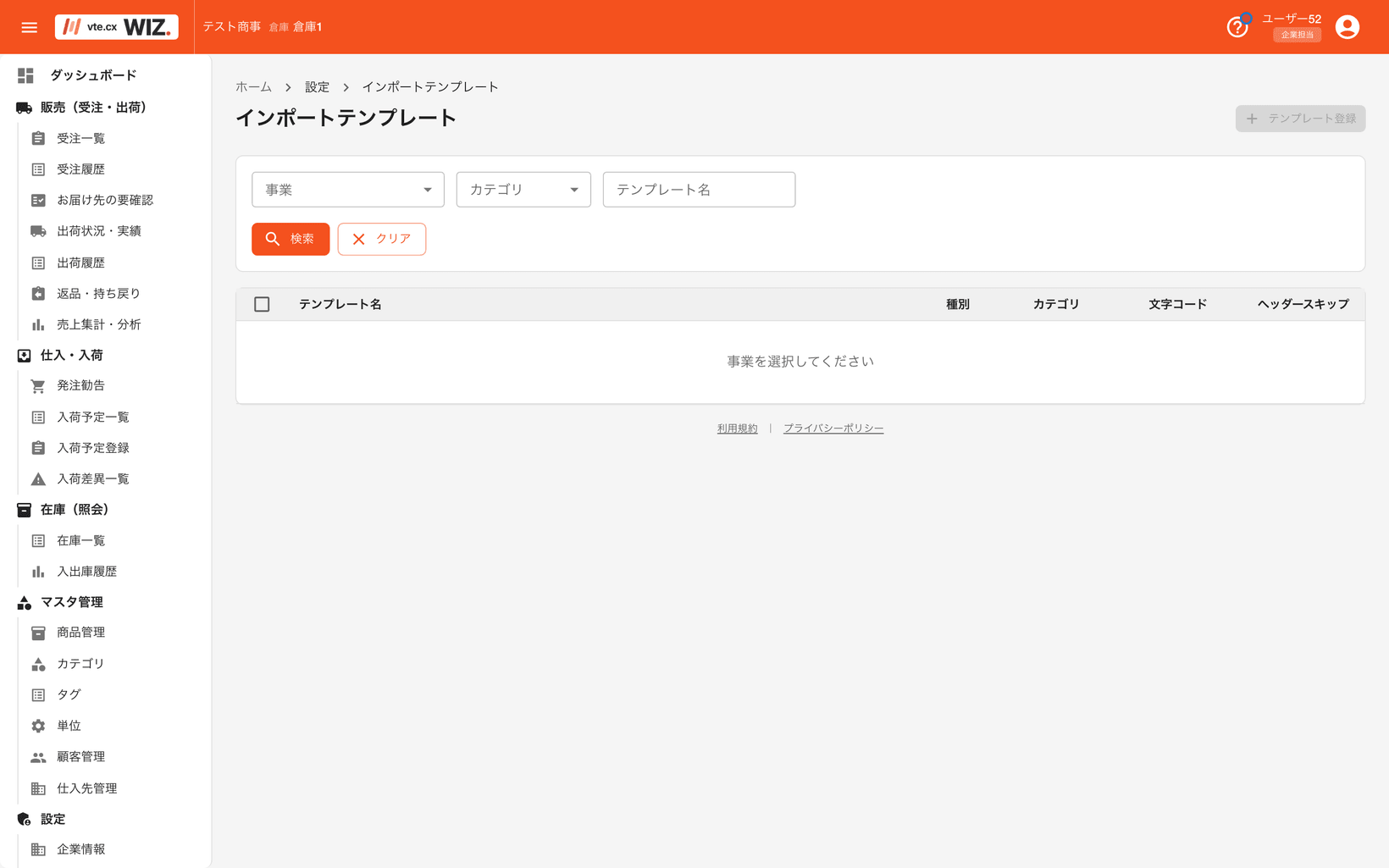The width and height of the screenshot is (1389, 868).
Task: Click the building icon beside 仕入先管理
Action: [38, 788]
